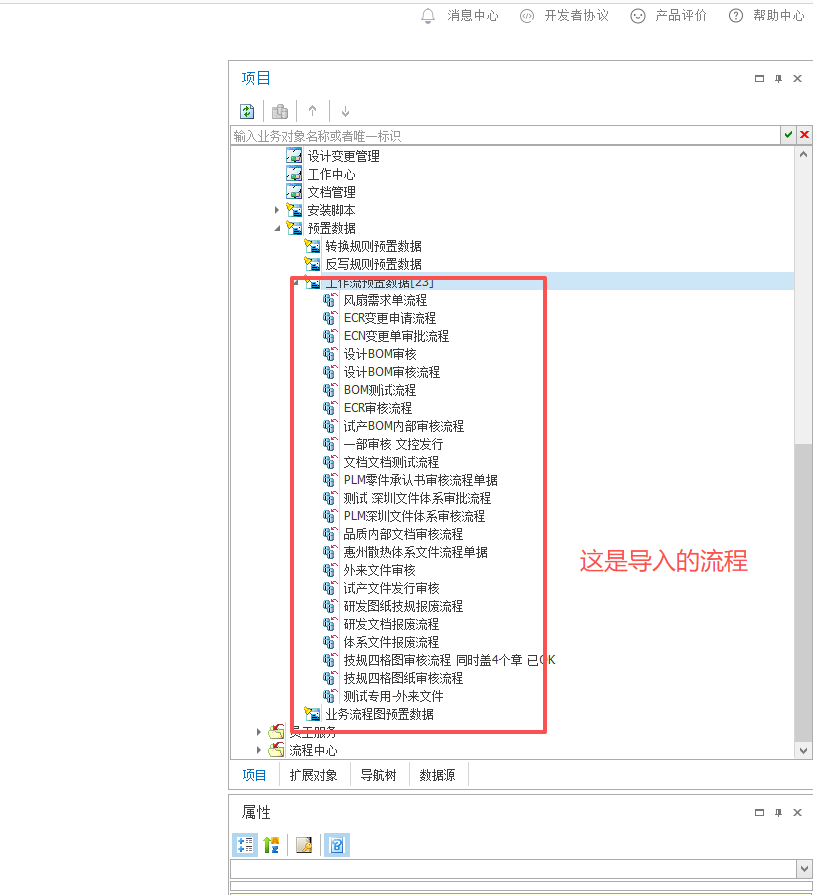Image resolution: width=813 pixels, height=895 pixels.
Task: Select 试产文件发行审核 item
Action: (x=391, y=588)
